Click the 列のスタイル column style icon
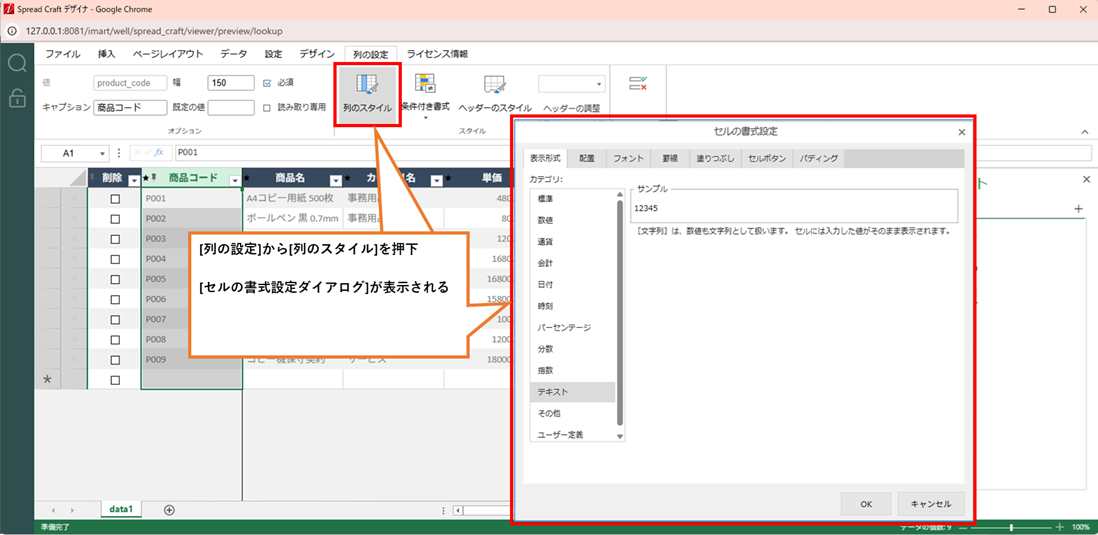 tap(367, 87)
